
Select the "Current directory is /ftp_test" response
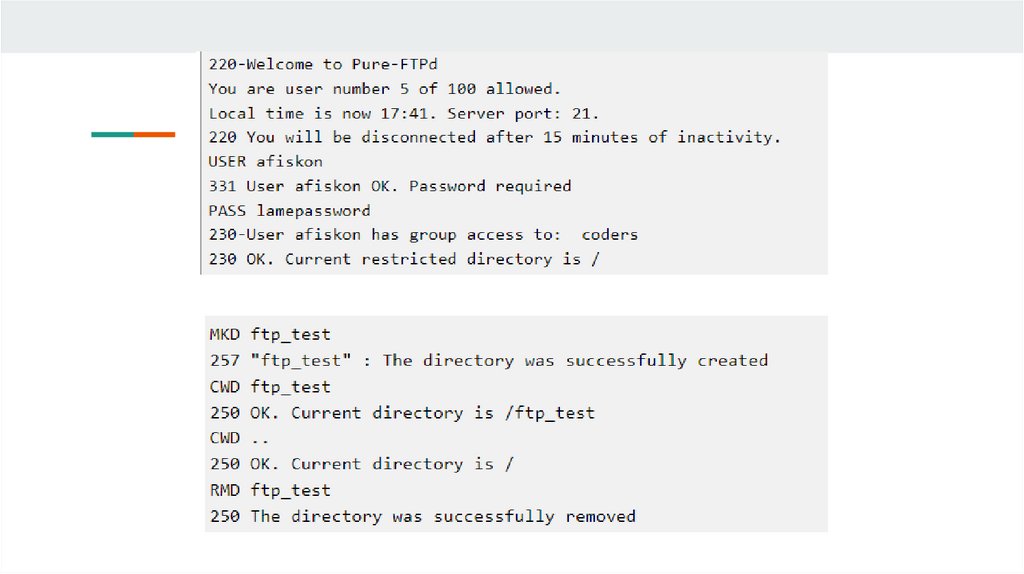pyautogui.click(x=402, y=413)
